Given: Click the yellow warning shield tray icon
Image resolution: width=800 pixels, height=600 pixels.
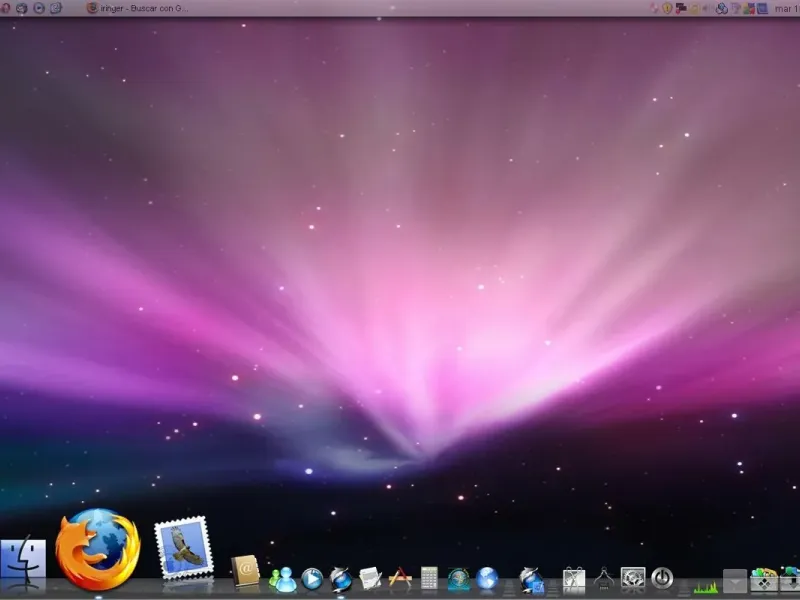Looking at the screenshot, I should (667, 8).
